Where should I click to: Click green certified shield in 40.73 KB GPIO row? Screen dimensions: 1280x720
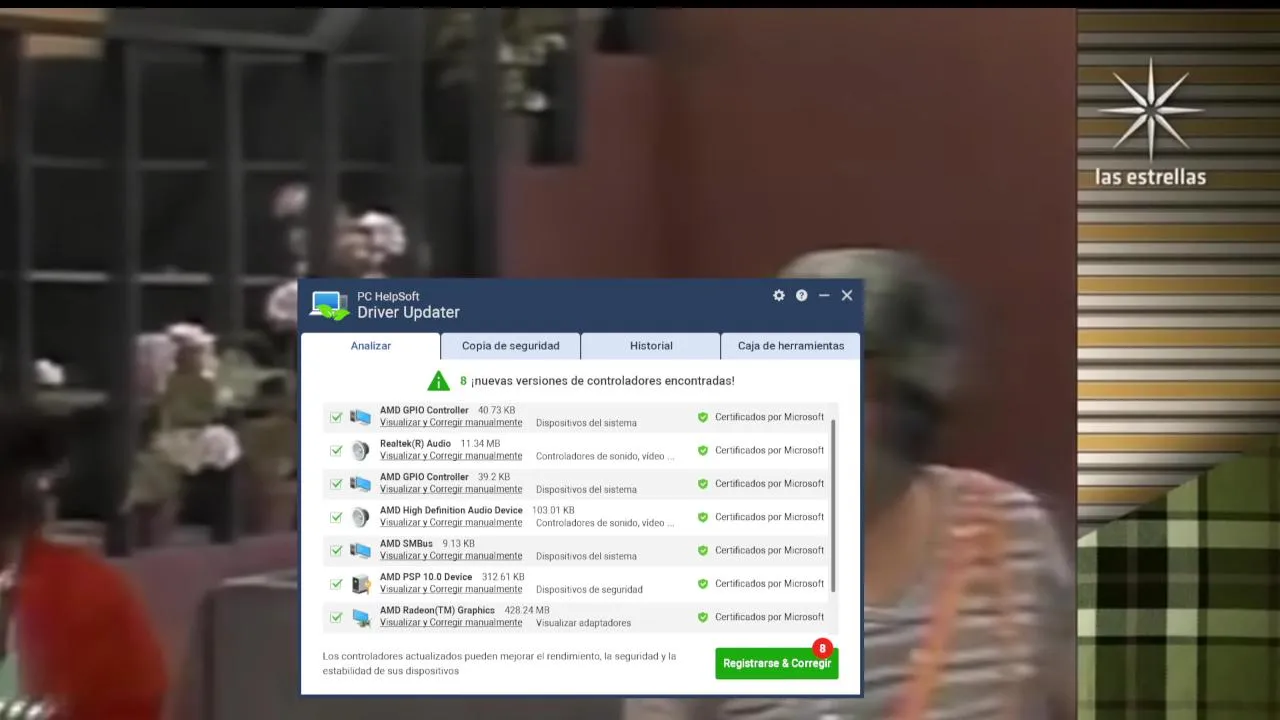click(703, 417)
